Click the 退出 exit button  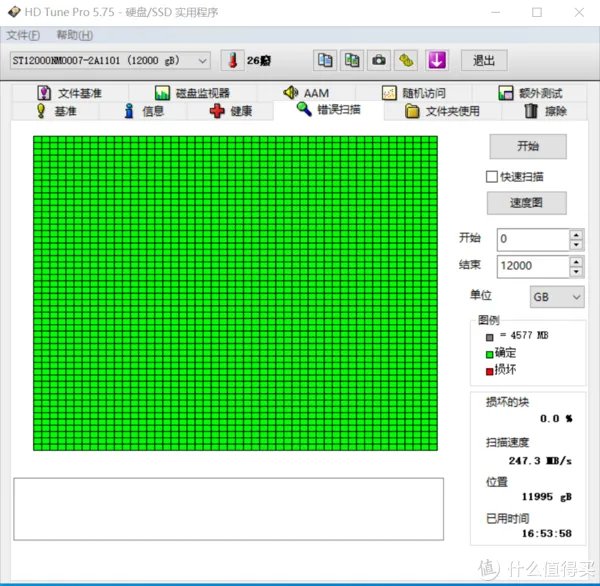484,60
